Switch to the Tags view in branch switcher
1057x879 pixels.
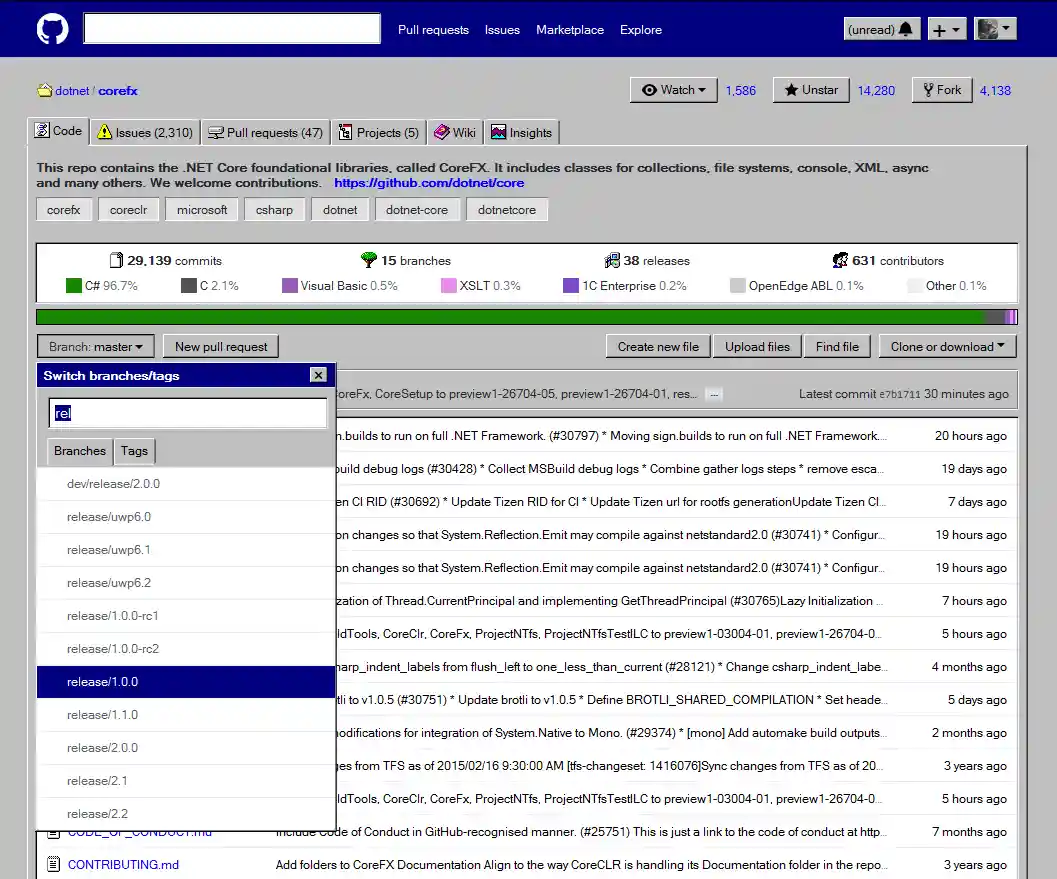coord(134,451)
